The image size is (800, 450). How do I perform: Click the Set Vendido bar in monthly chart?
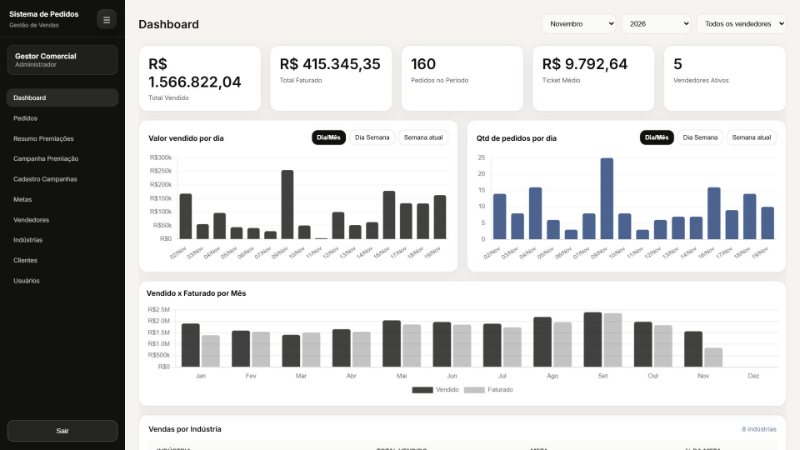(592, 340)
